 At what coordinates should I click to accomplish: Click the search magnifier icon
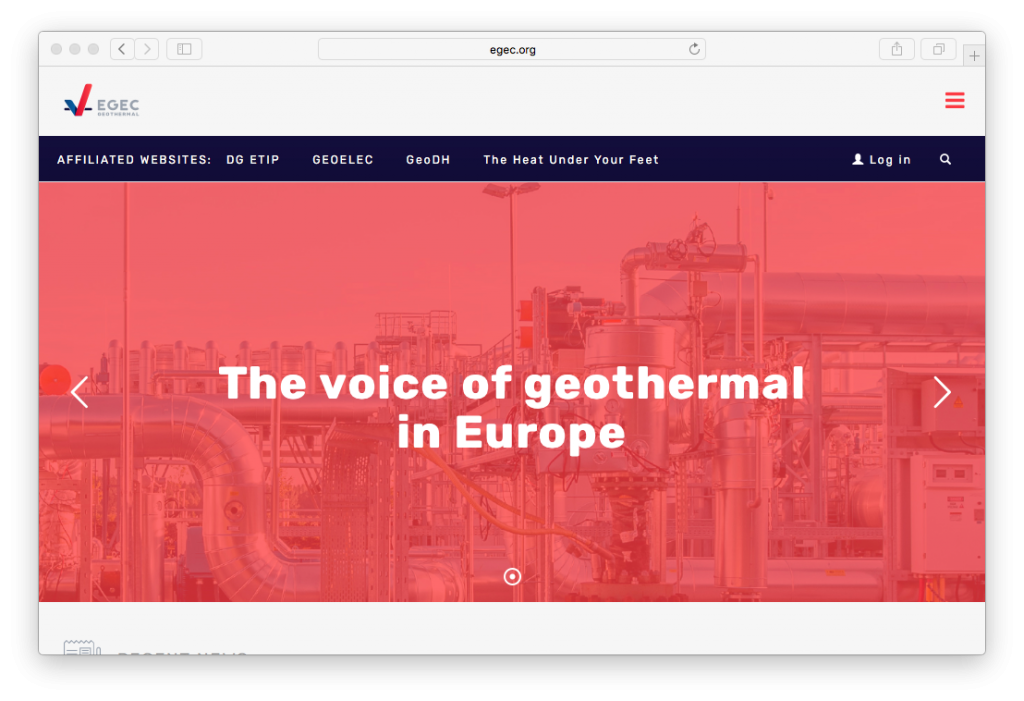pyautogui.click(x=945, y=159)
